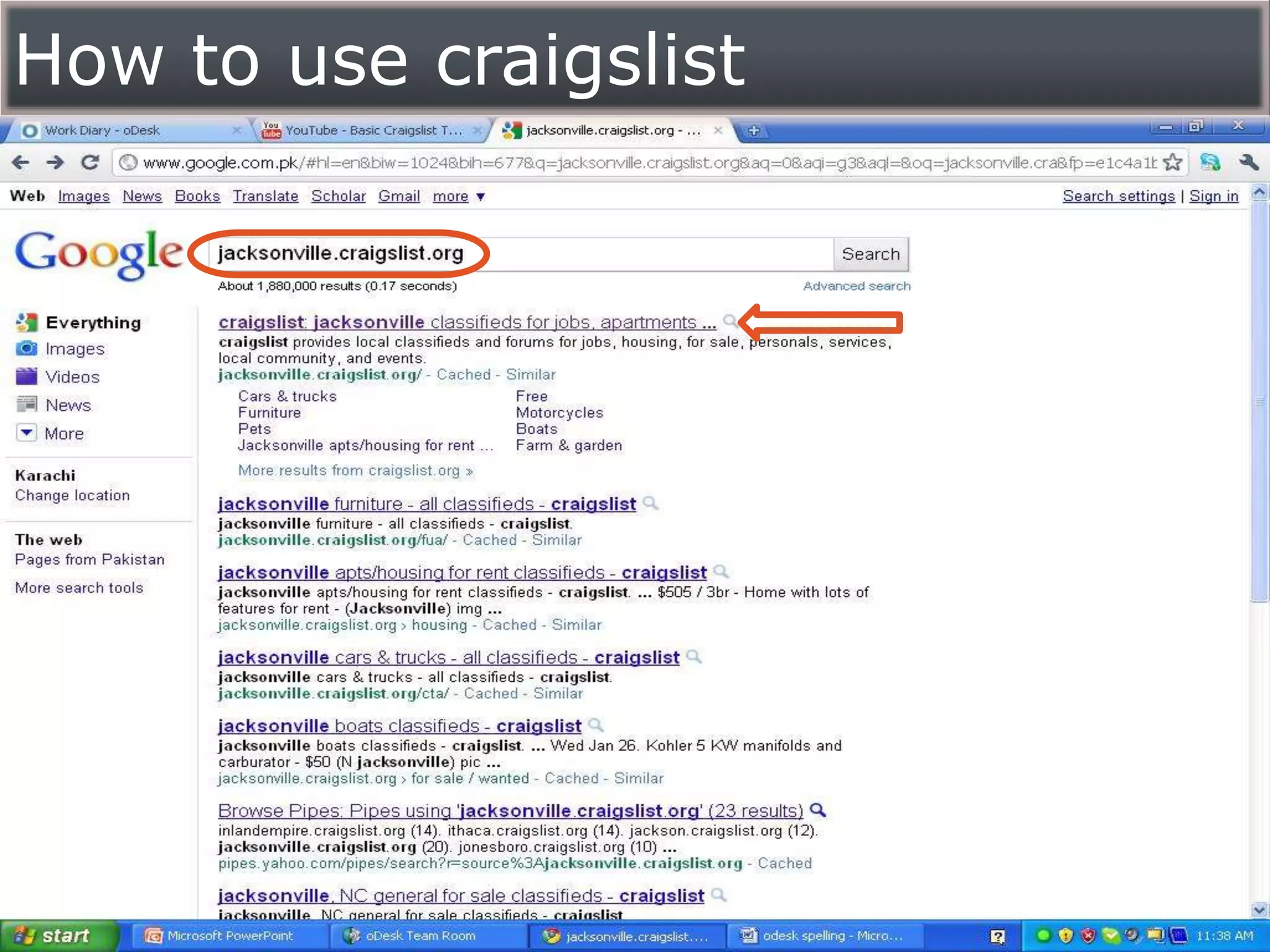
Task: Preview the first craigslist jacksonville result magnifier
Action: point(730,321)
